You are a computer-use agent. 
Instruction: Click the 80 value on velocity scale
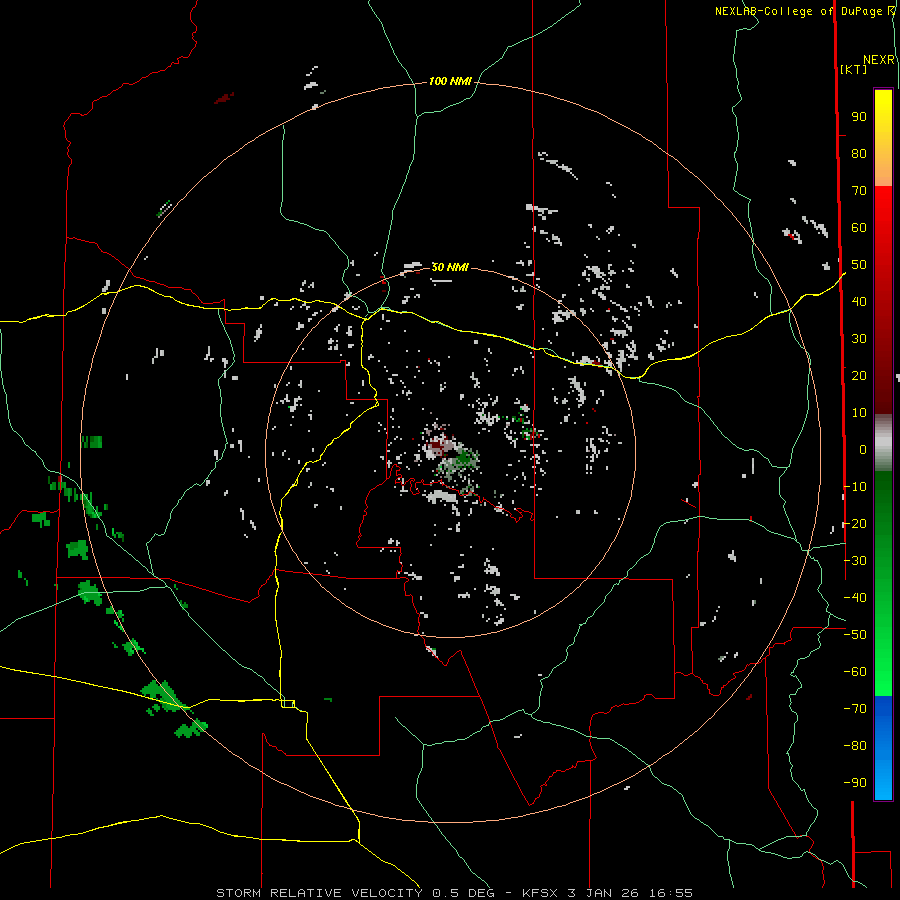pos(859,154)
